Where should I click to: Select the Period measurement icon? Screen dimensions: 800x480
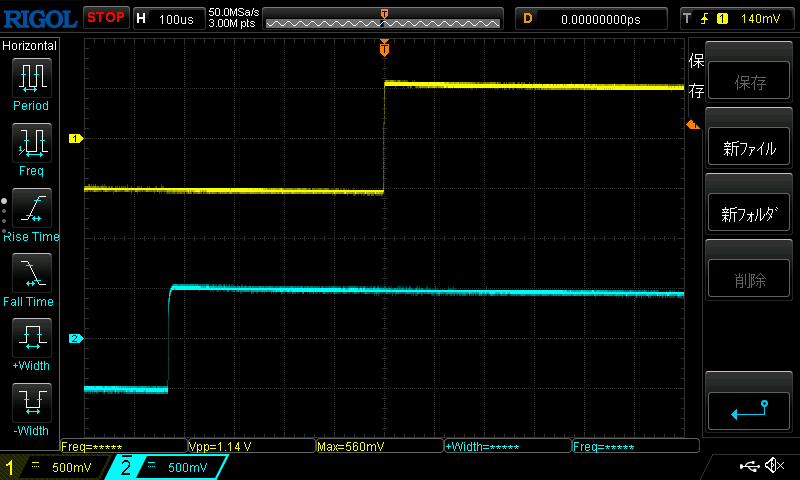[32, 78]
